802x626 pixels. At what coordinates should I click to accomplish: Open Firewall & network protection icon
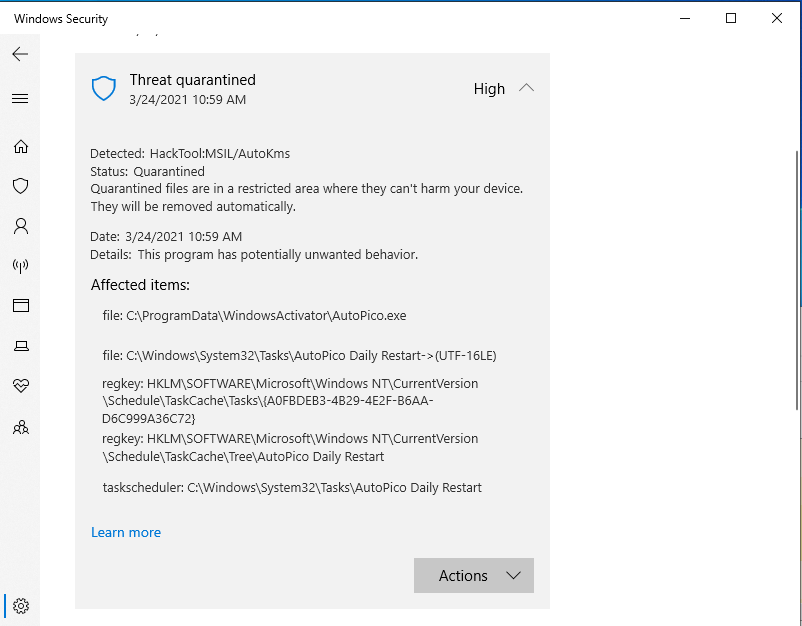(x=20, y=266)
